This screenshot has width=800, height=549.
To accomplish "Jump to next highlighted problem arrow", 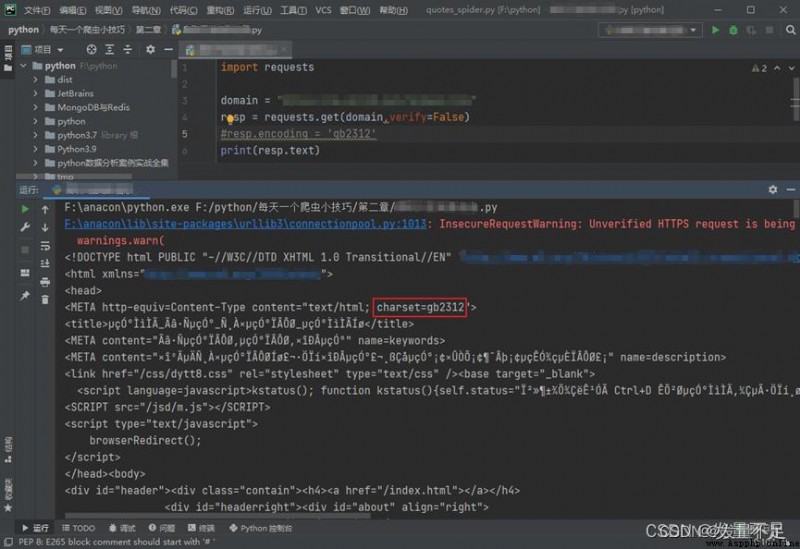I will coord(791,68).
